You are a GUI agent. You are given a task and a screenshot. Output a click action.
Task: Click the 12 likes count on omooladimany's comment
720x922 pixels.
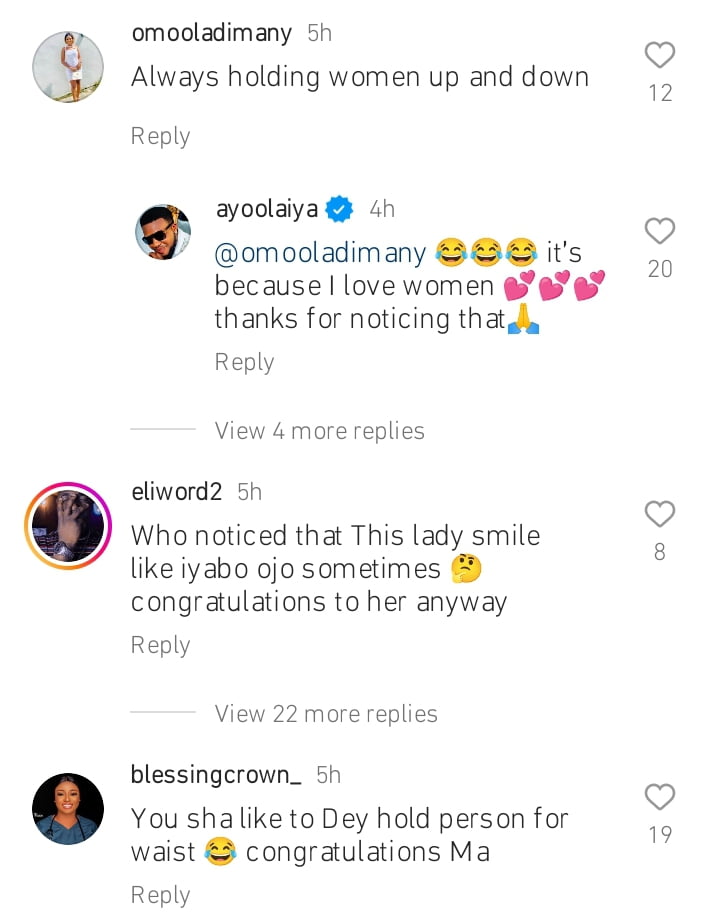click(x=659, y=92)
